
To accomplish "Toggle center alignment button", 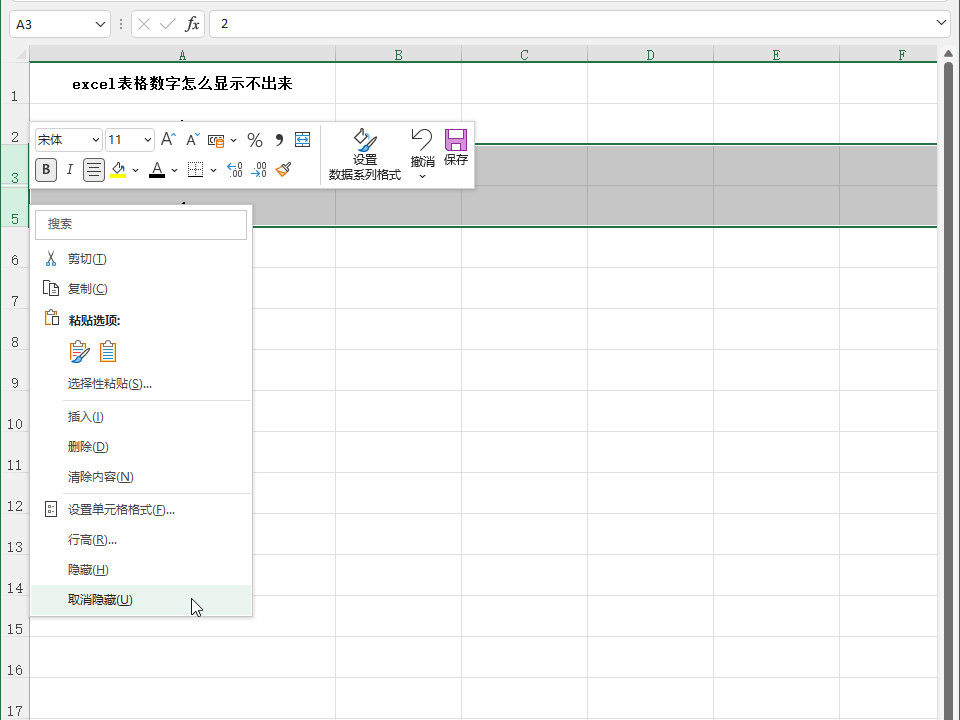I will click(94, 170).
